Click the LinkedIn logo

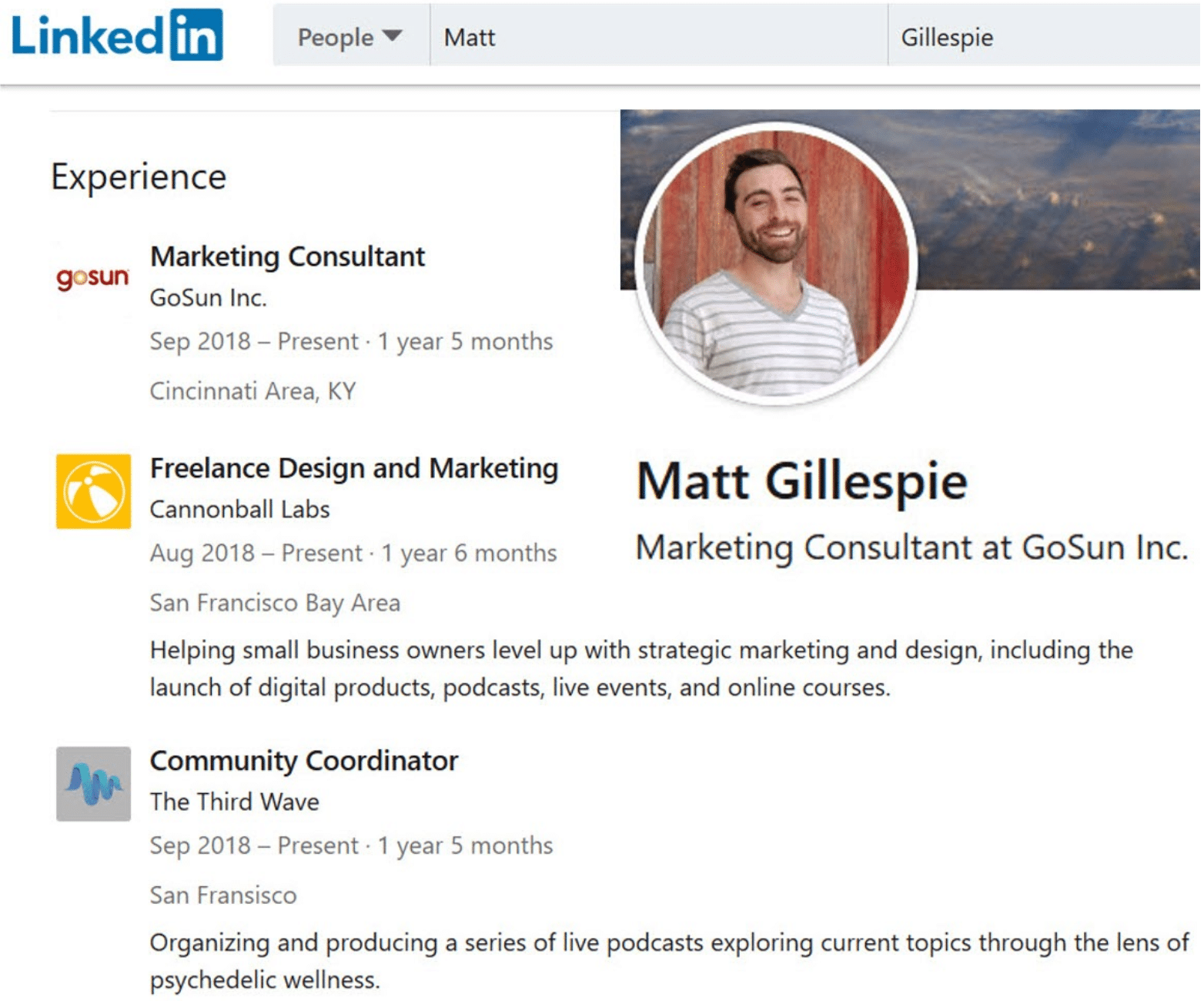tap(117, 35)
